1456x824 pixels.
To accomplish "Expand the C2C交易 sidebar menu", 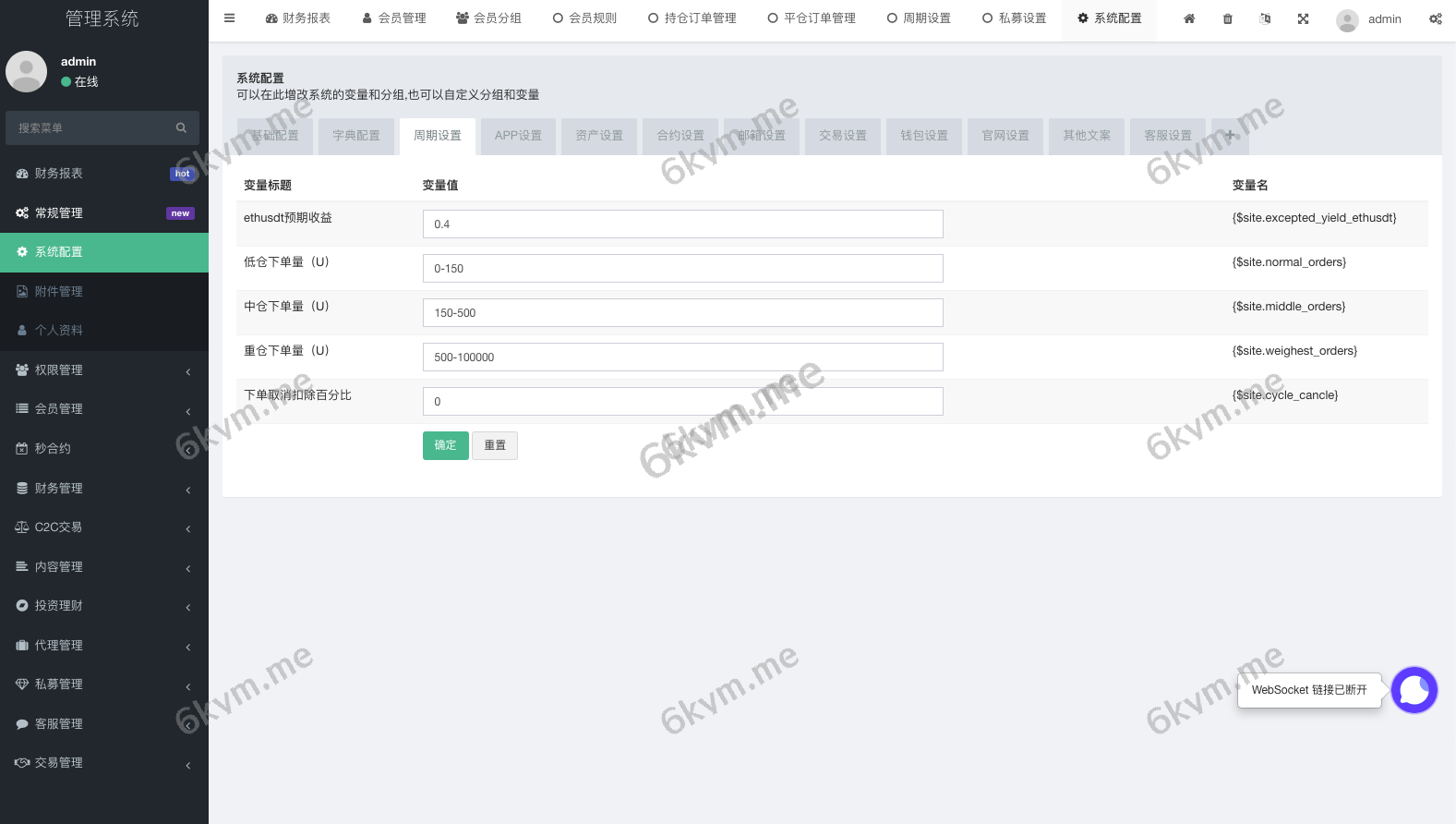I will [x=102, y=527].
